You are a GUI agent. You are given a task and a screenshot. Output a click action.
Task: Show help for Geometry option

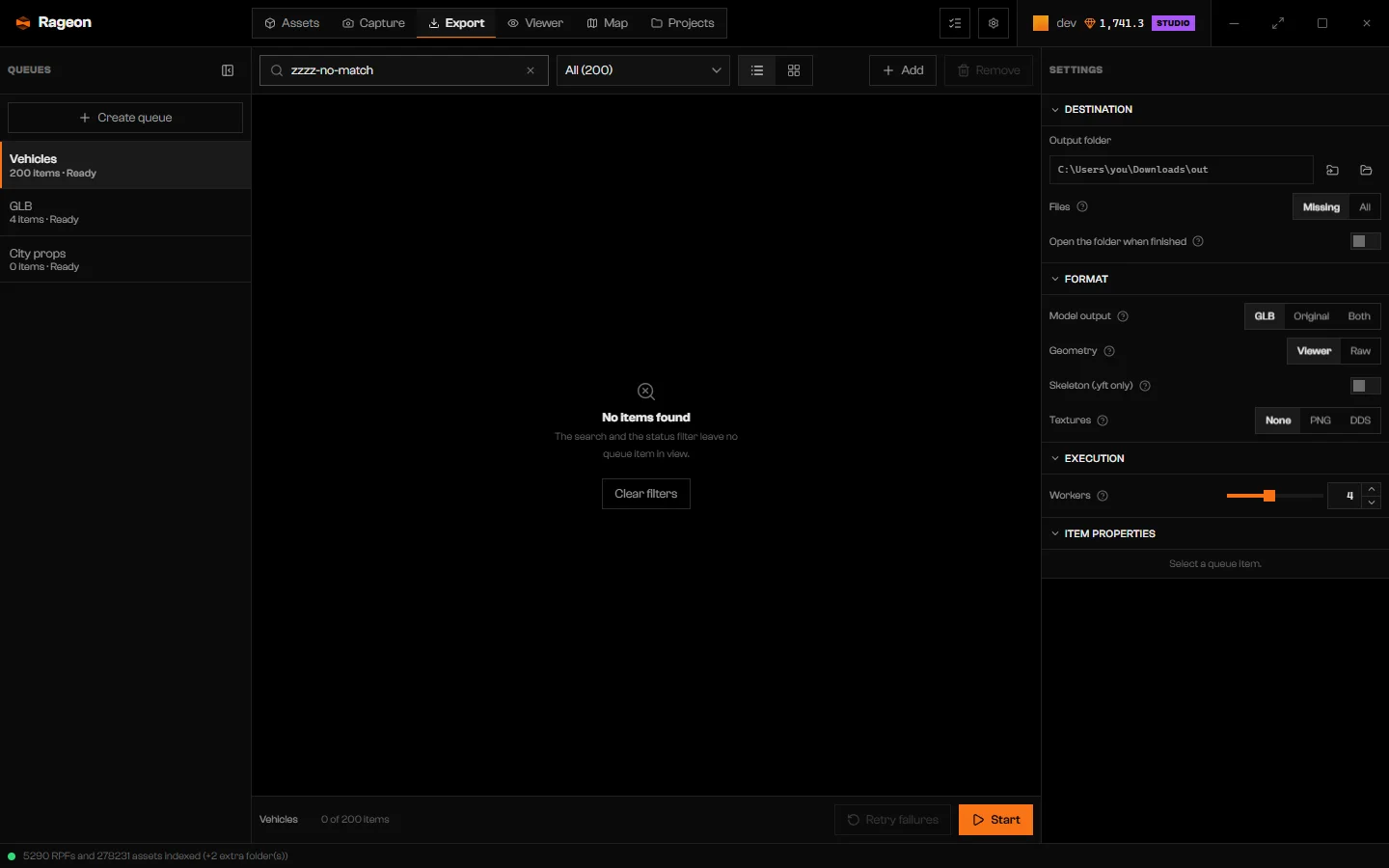tap(1109, 351)
